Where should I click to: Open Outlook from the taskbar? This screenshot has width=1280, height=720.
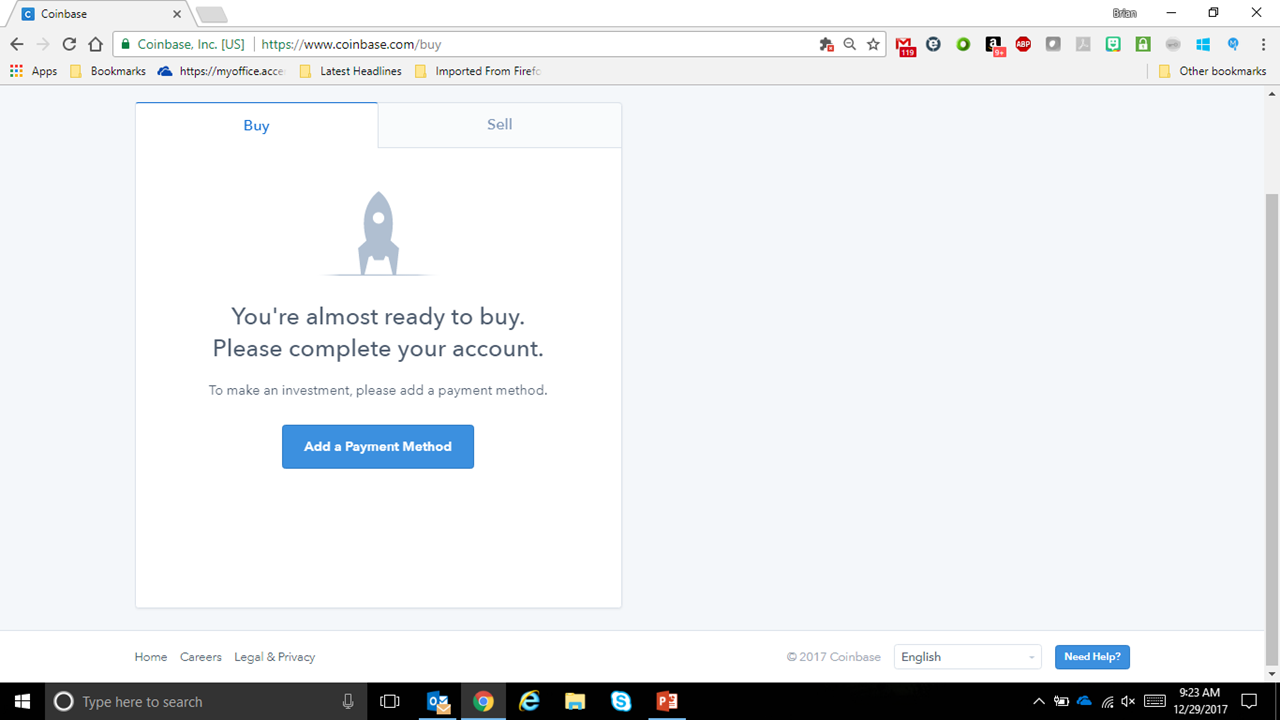tap(438, 701)
